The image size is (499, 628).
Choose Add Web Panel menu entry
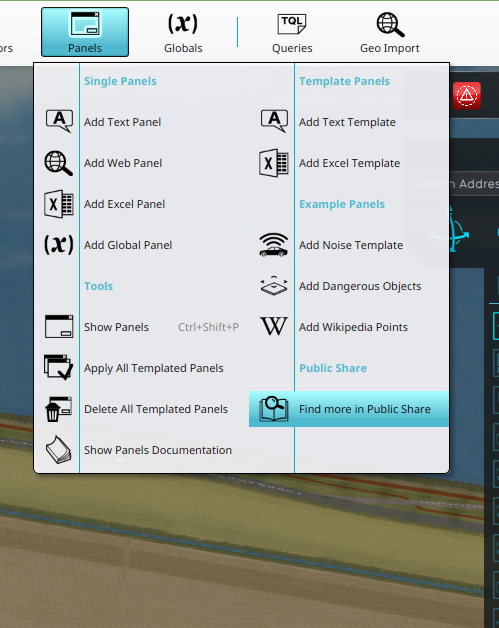click(123, 163)
